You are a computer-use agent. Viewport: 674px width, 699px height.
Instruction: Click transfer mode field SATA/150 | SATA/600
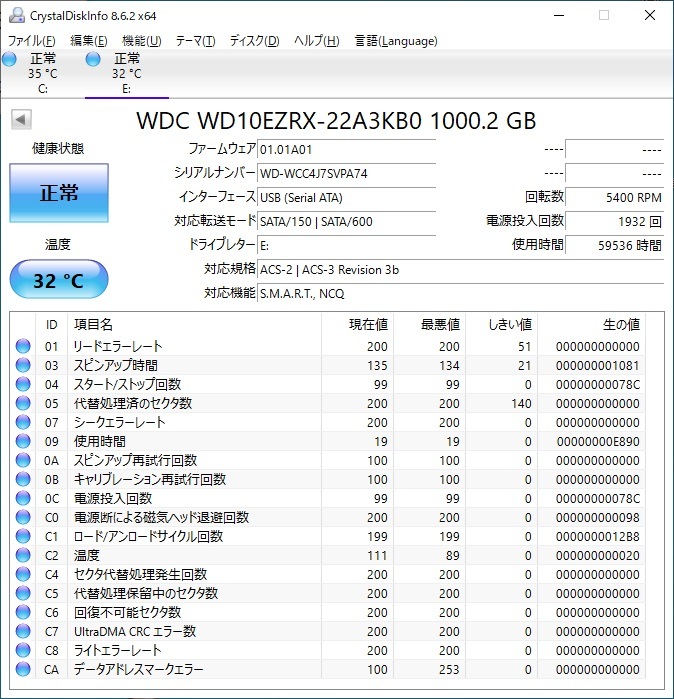[346, 222]
